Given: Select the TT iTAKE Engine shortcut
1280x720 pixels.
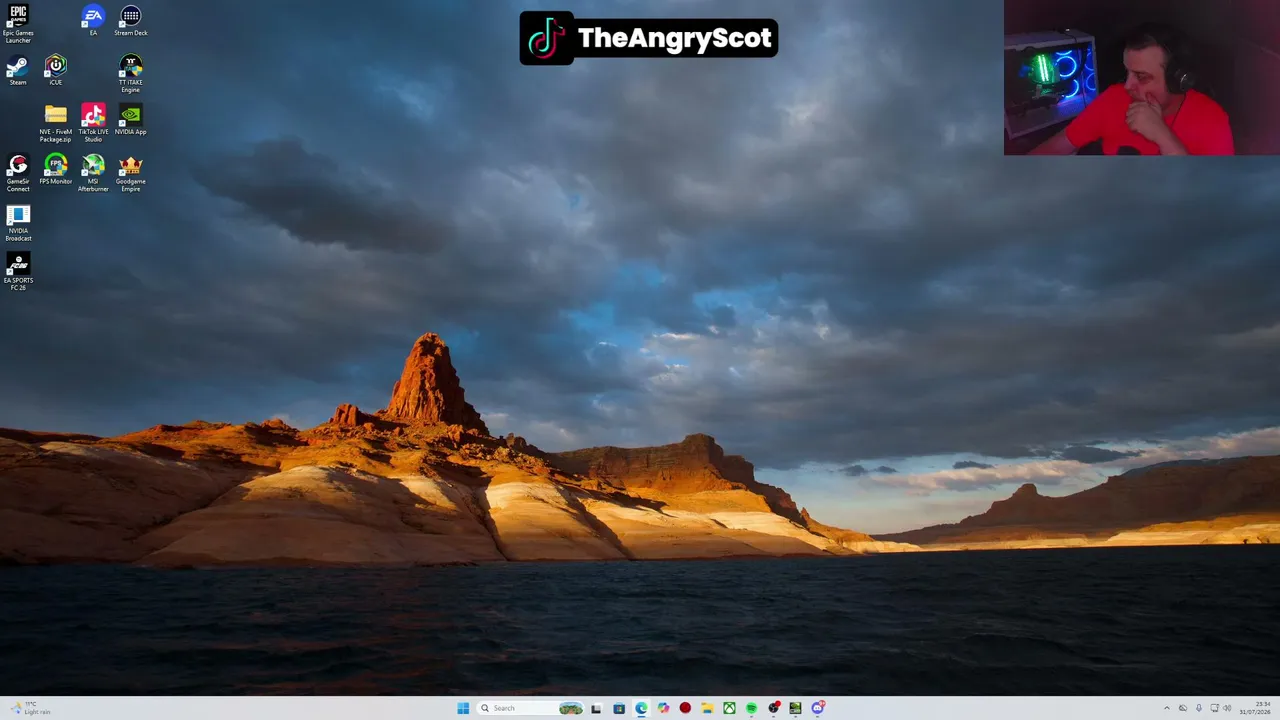Looking at the screenshot, I should (x=131, y=74).
